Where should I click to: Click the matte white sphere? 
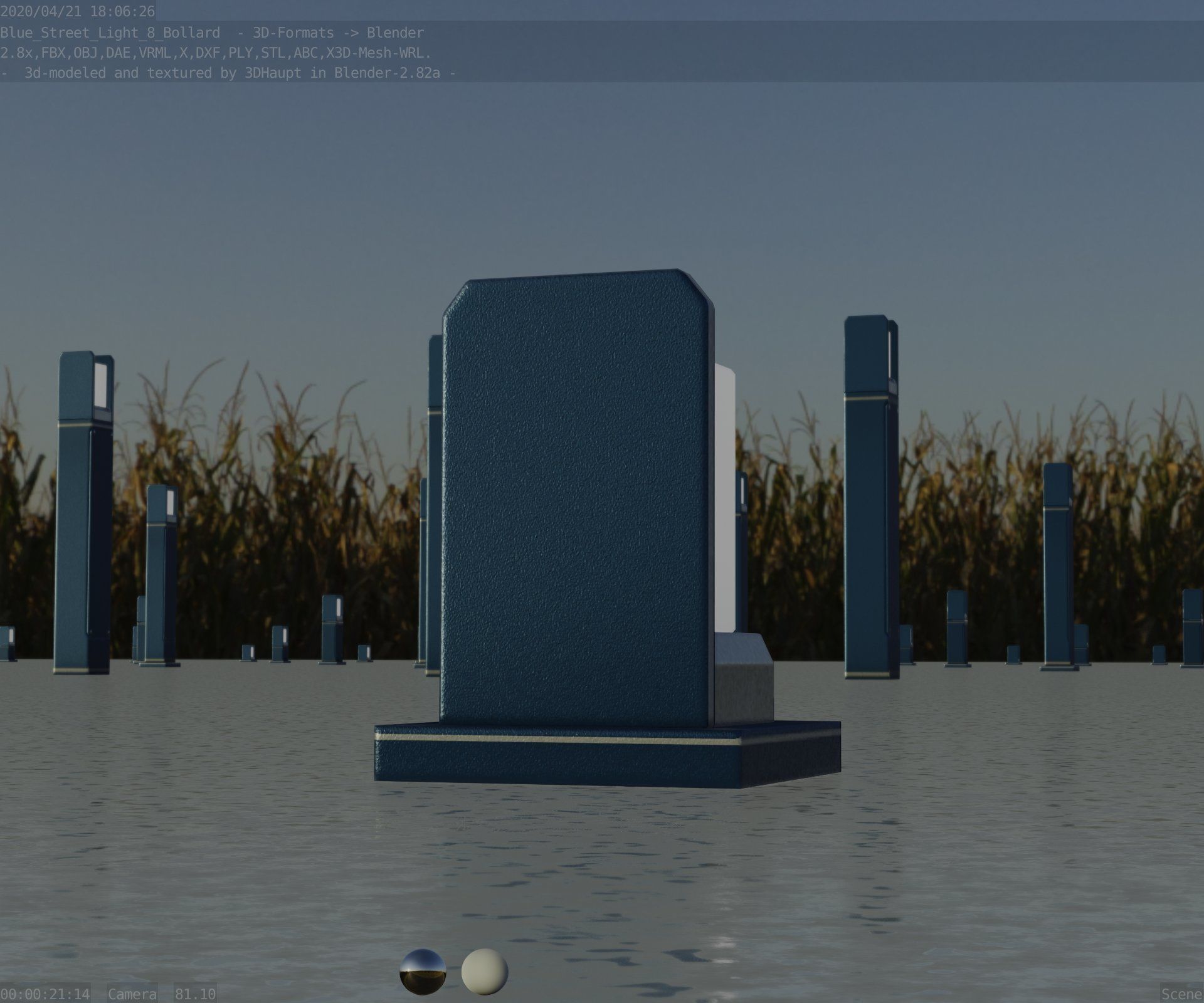484,971
